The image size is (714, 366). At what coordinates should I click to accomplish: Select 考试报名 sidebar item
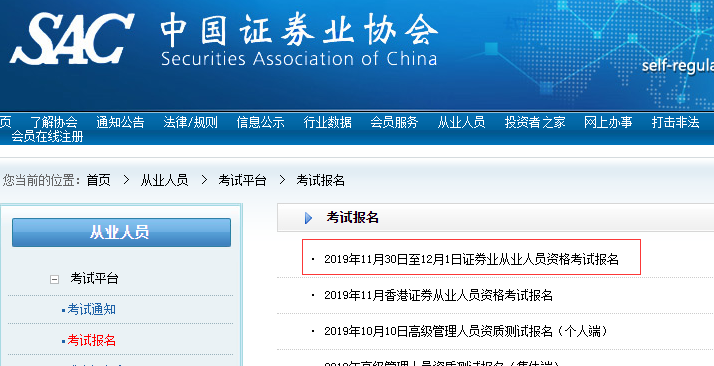pyautogui.click(x=92, y=341)
